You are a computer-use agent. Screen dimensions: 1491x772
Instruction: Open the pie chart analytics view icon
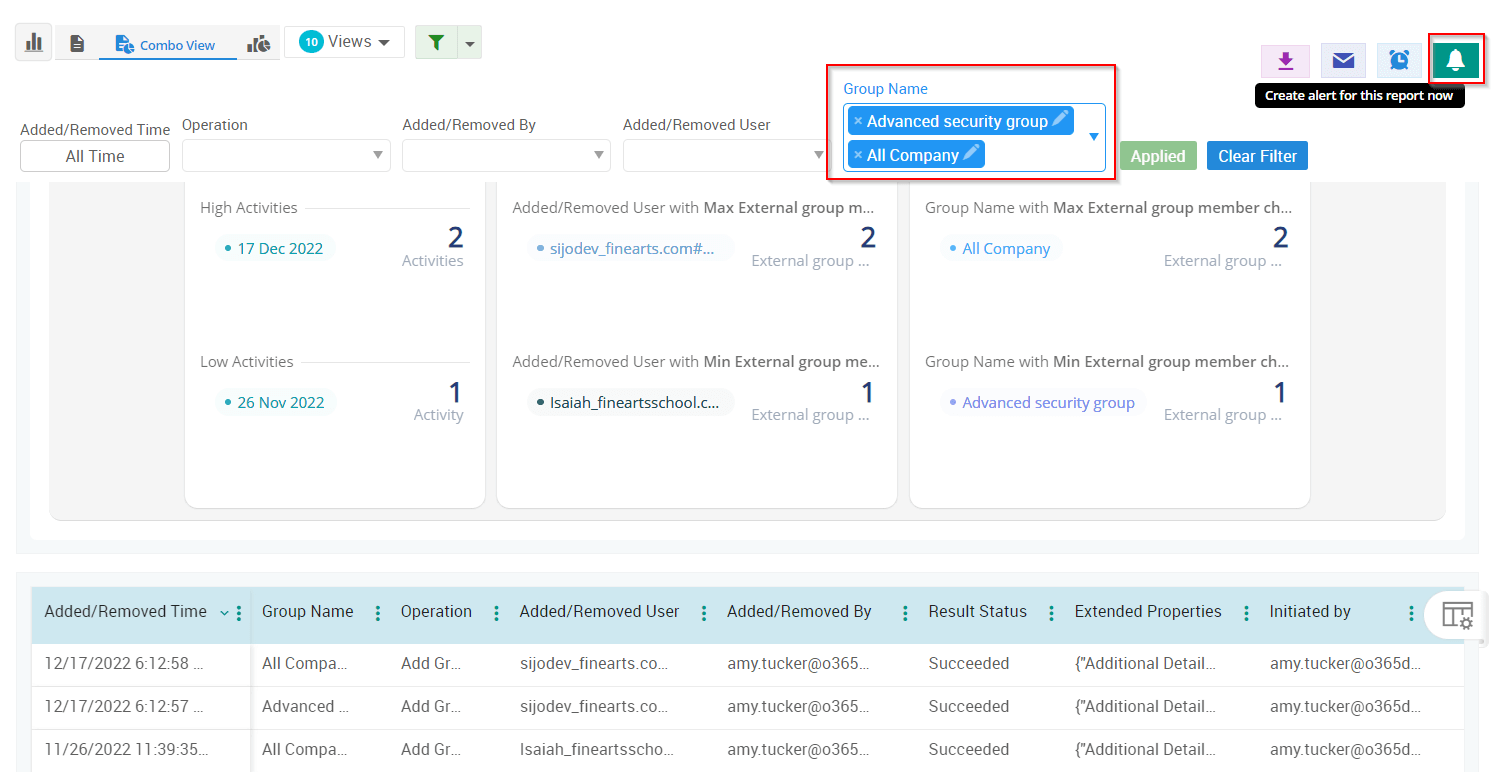(259, 43)
